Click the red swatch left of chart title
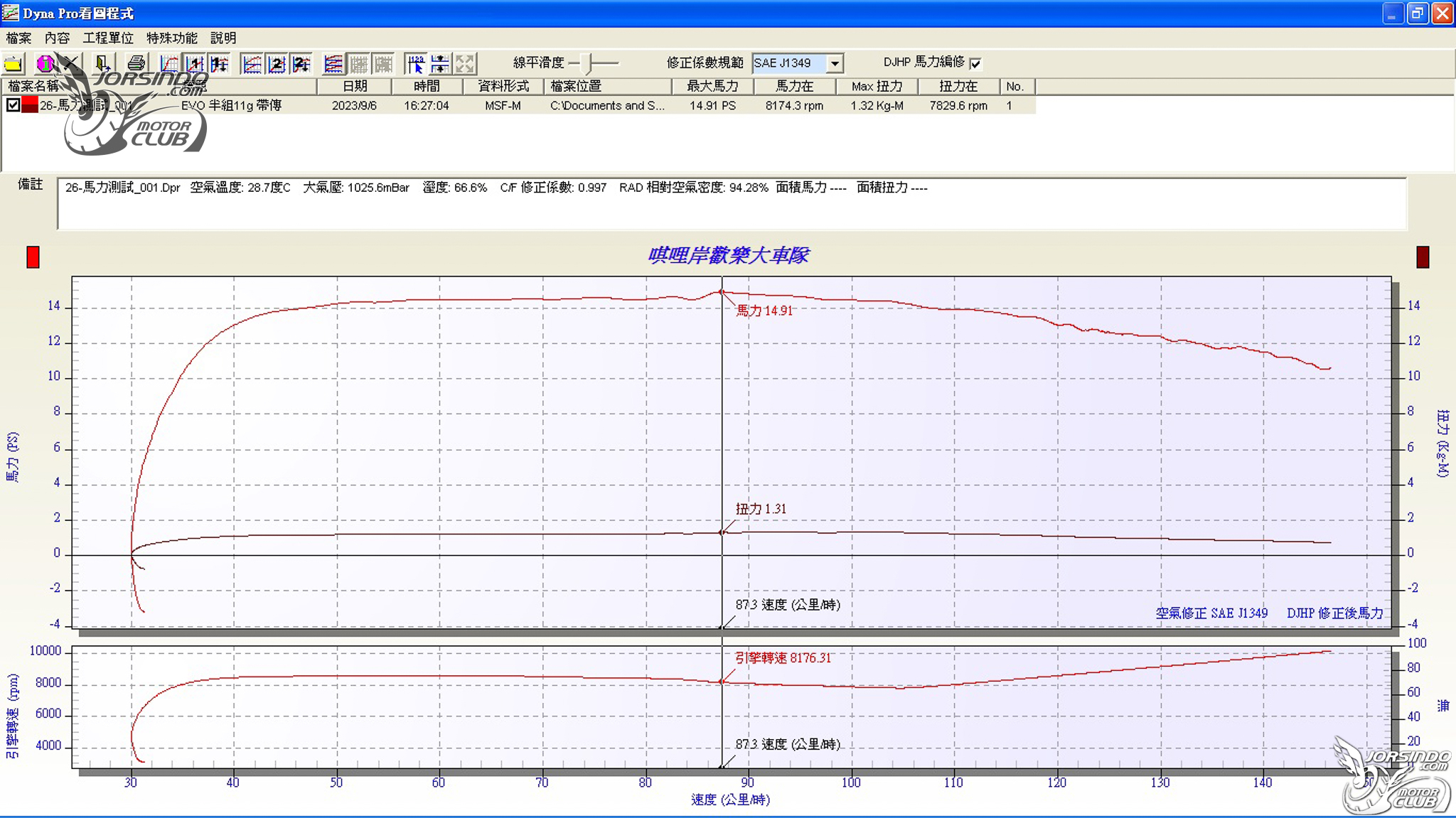 [x=33, y=257]
